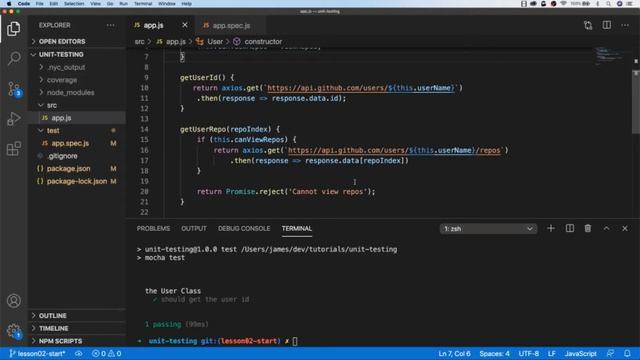Open the Selection menu

click(x=74, y=4)
